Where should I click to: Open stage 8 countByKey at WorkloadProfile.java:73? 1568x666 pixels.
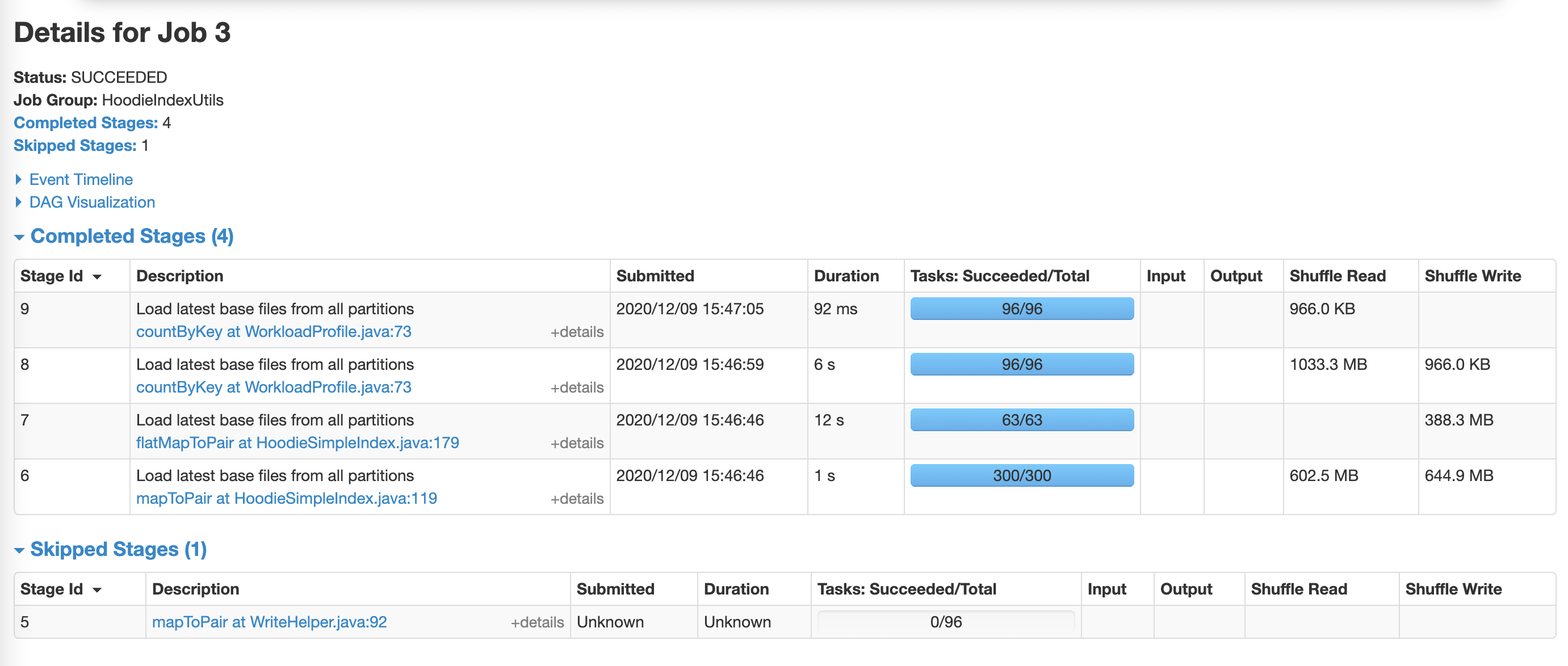(273, 387)
